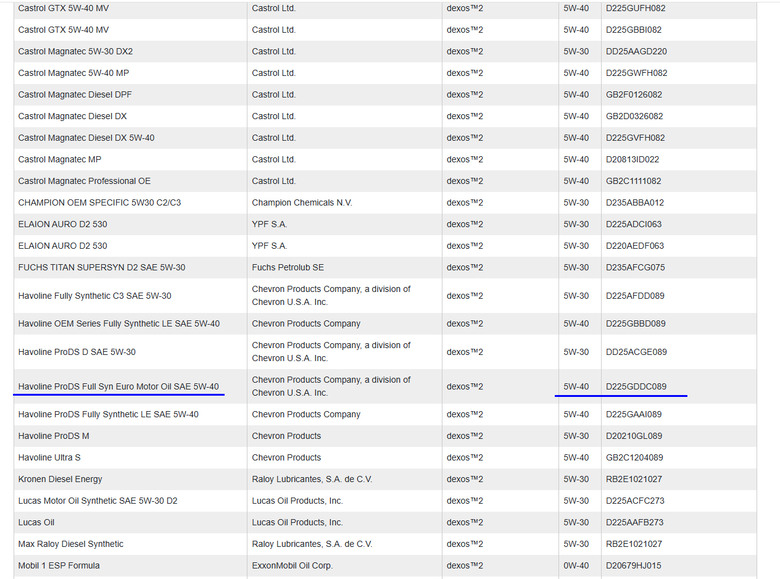
Task: Select Castrol GTX 5W-40 MV with code D225GBBI082
Action: [x=63, y=30]
